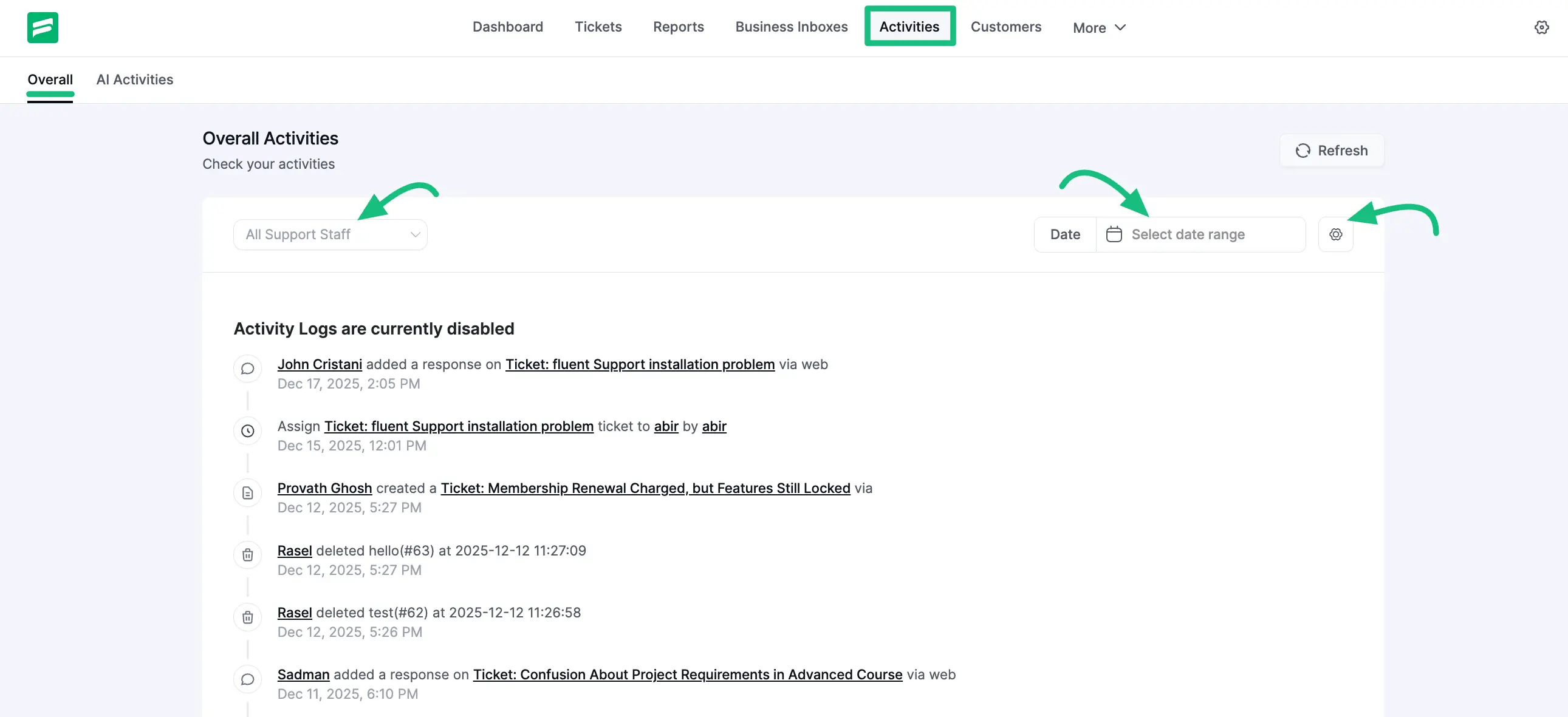Click the trash icon beside Rasel's deleted hello(#63)
The height and width of the screenshot is (717, 1568).
[247, 555]
